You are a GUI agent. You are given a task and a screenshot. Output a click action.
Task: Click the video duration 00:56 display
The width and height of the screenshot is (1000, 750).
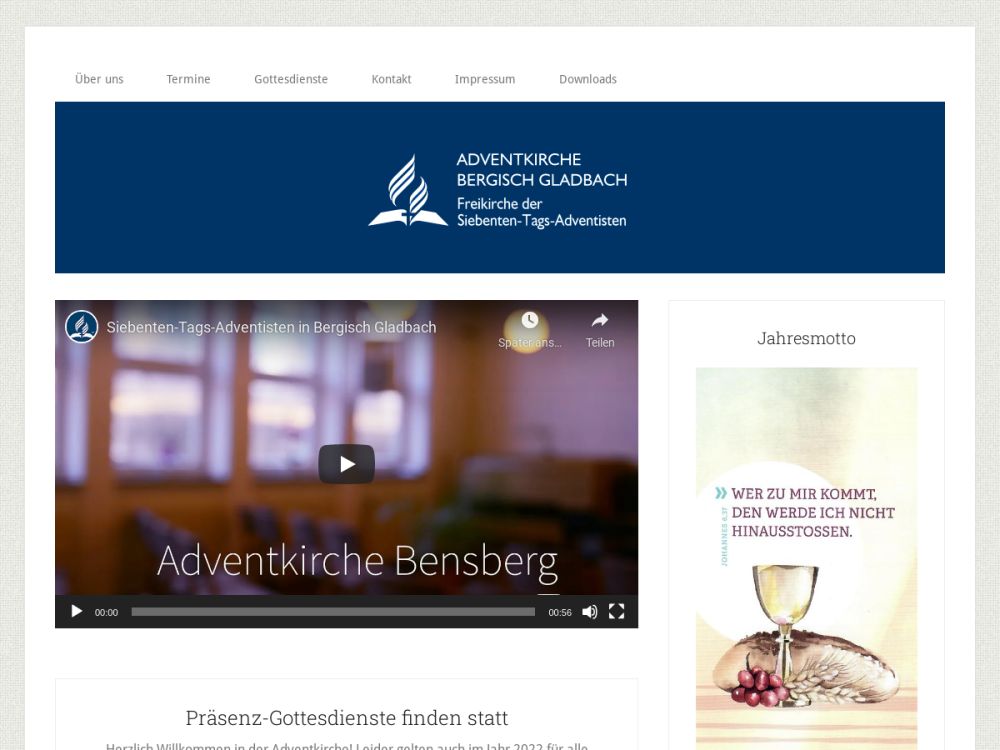560,612
